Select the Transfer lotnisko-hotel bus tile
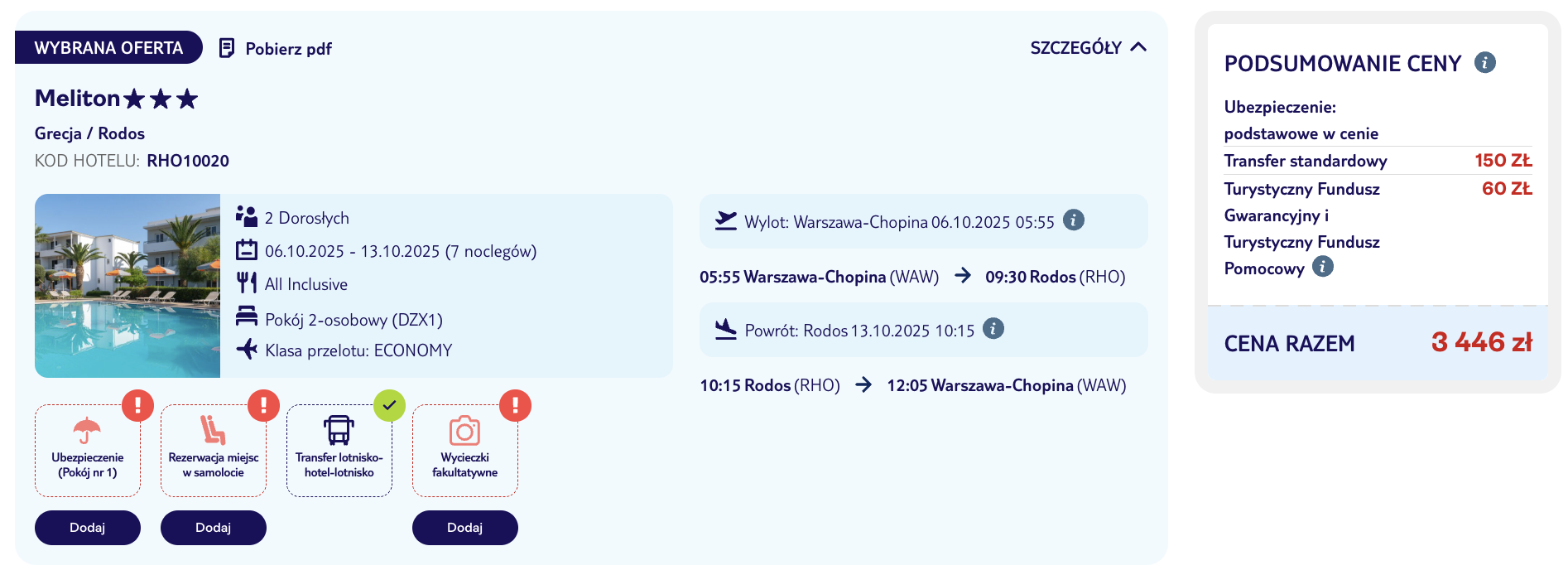This screenshot has width=1568, height=575. click(x=339, y=451)
